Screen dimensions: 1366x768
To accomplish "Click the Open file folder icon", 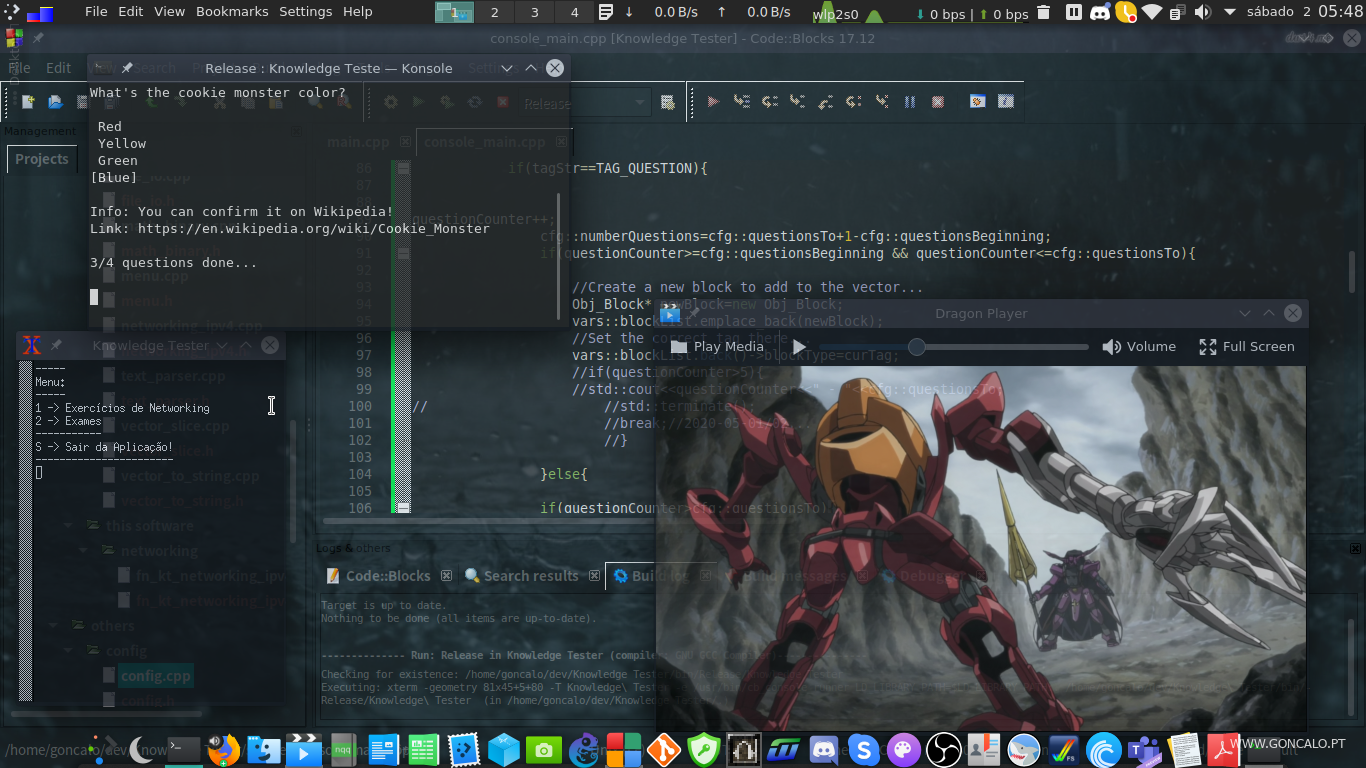I will 56,102.
